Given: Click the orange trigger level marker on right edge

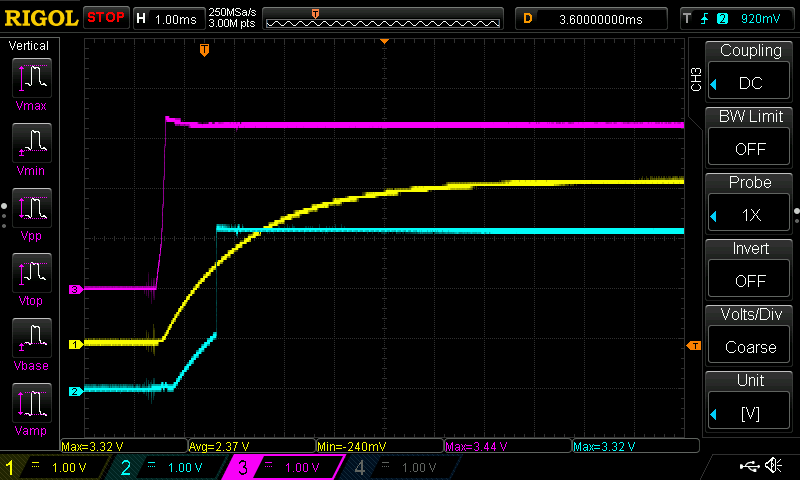Looking at the screenshot, I should [694, 346].
